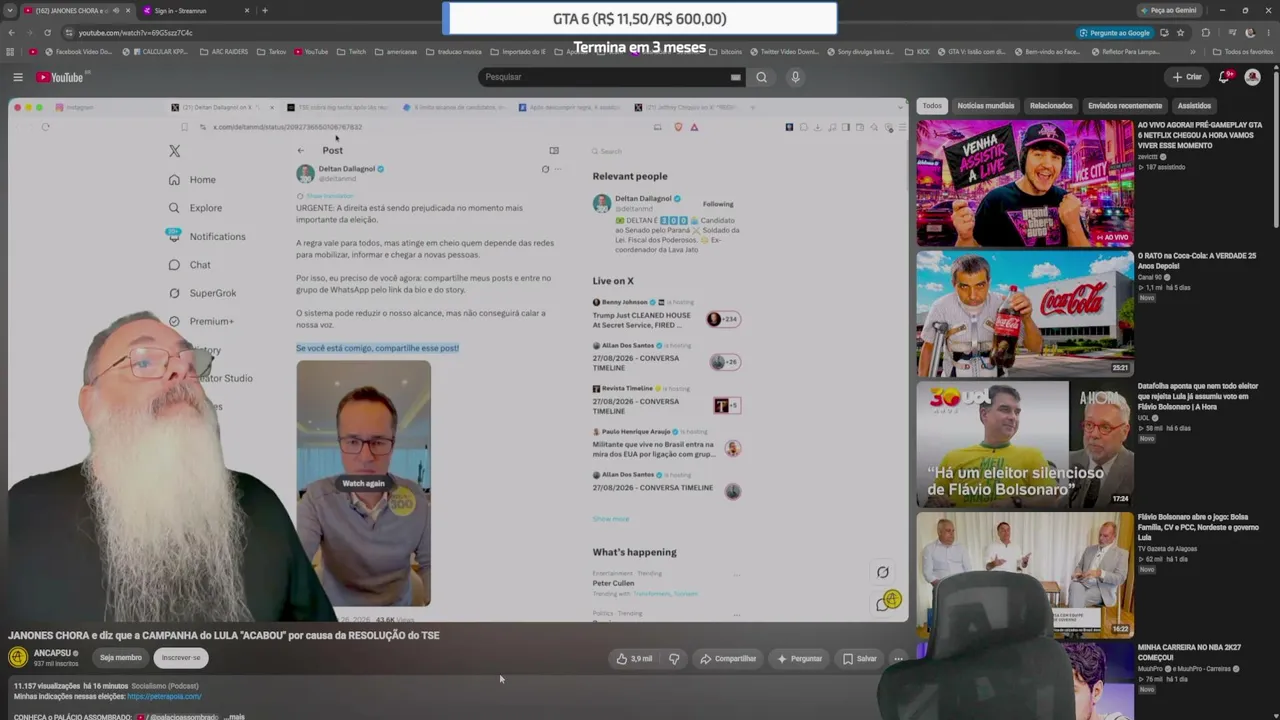Screen dimensions: 1280x720
Task: Open the on-screen keyboard icon in search box
Action: [x=735, y=77]
